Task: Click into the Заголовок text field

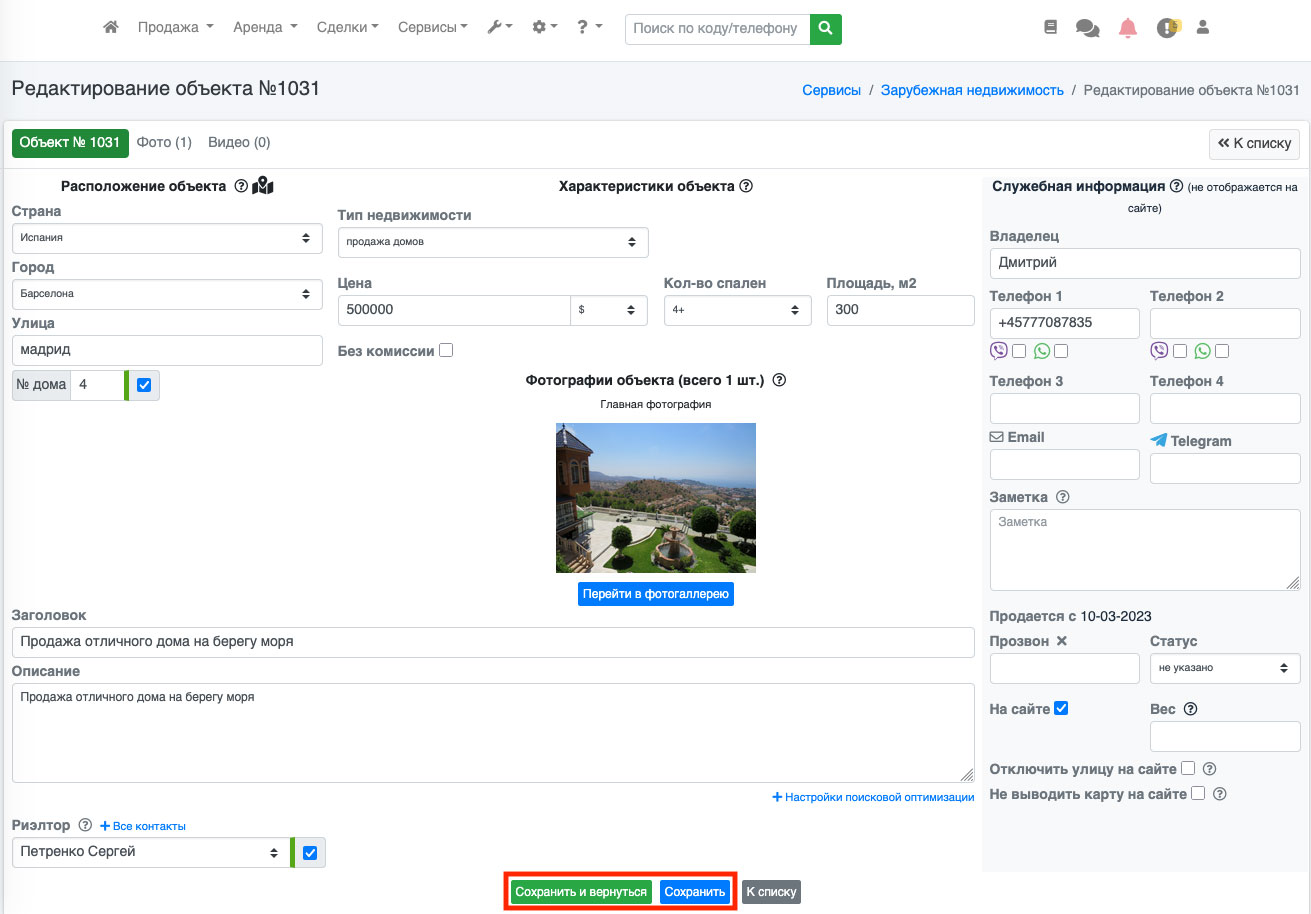Action: pos(493,642)
